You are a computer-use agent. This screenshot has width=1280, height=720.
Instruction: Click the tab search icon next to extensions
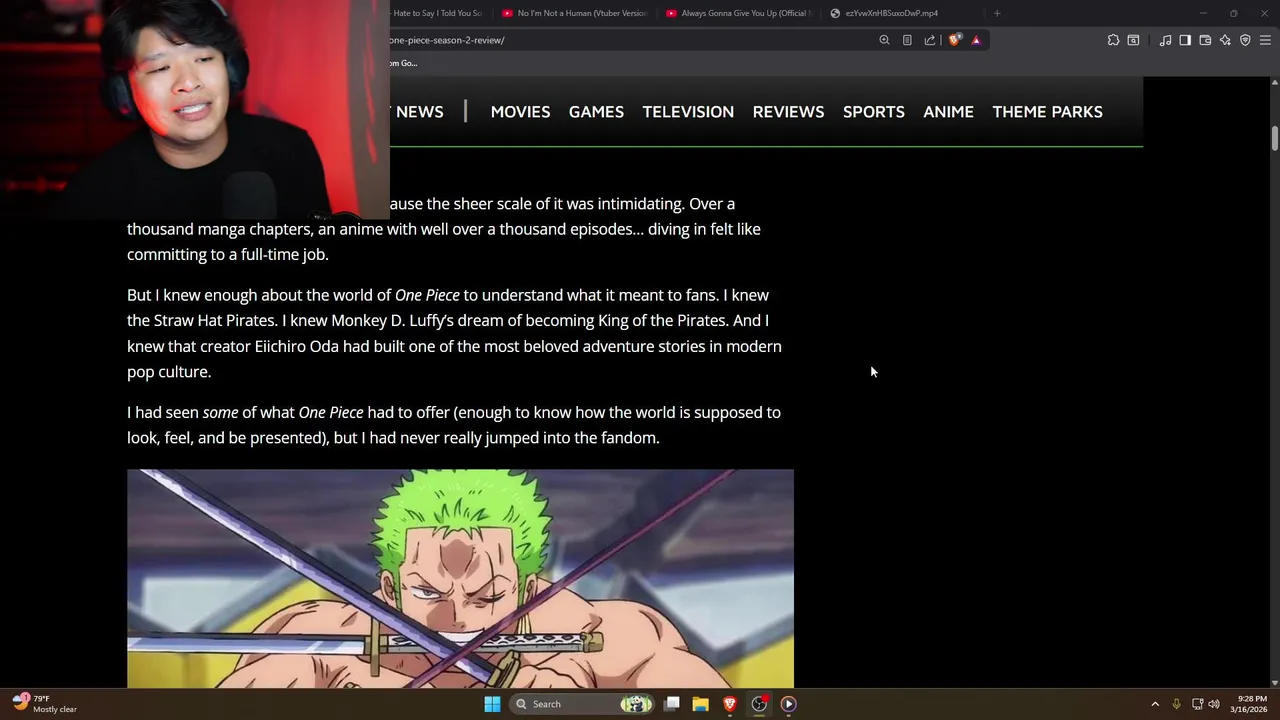1133,40
